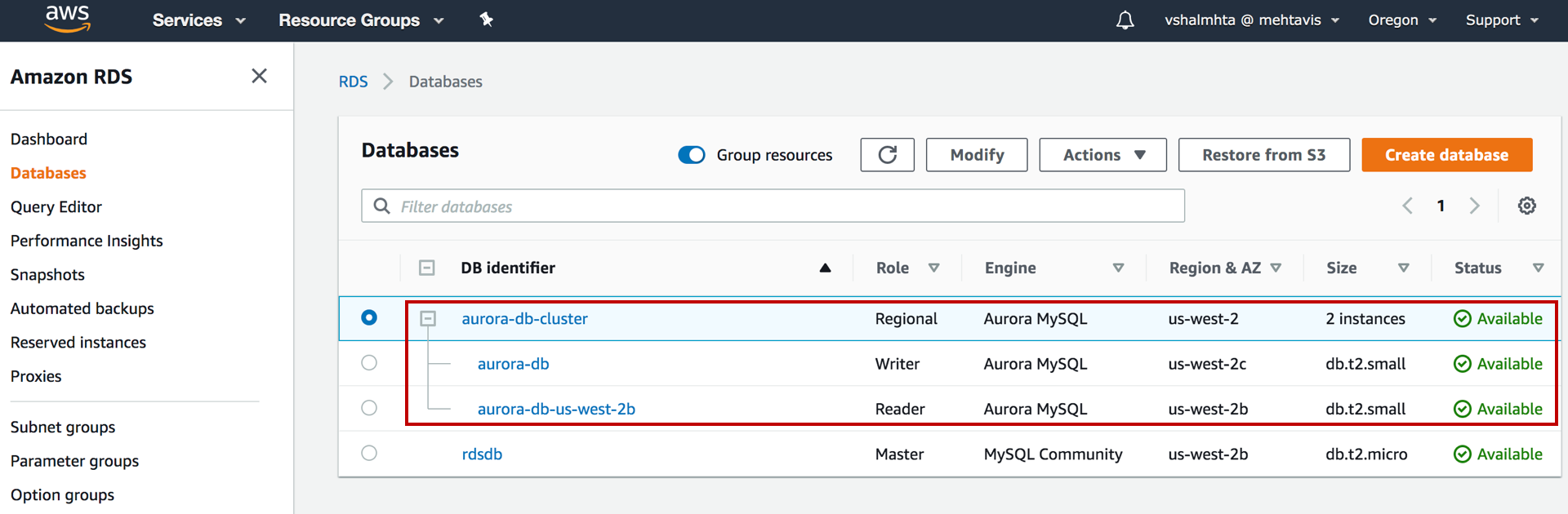Select the rdsdb radio button
Screen dimensions: 1568x514
tap(369, 452)
